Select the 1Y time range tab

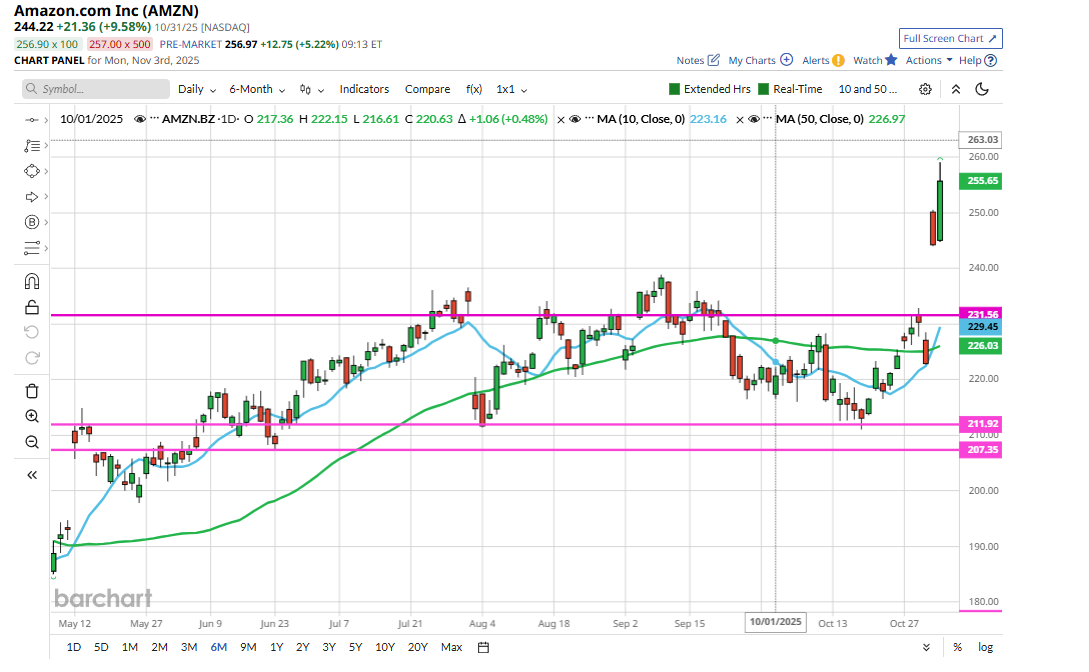pos(276,647)
